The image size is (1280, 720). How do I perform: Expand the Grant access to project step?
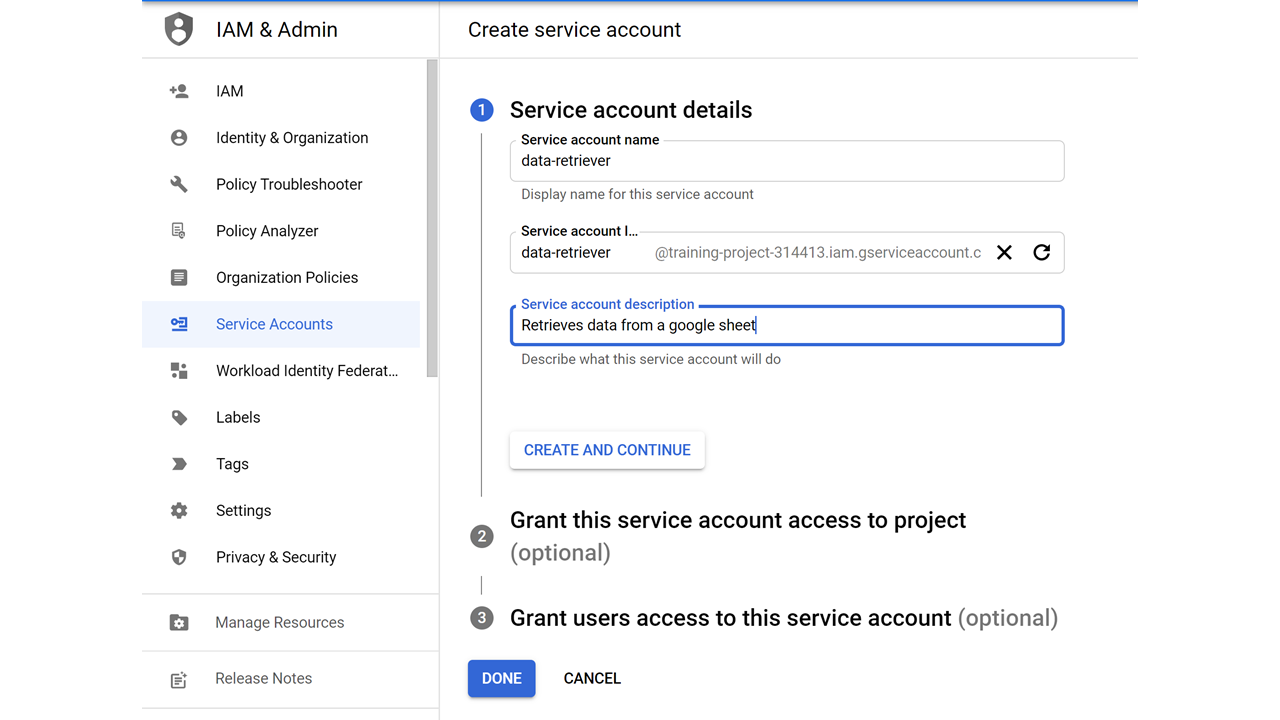[x=738, y=520]
